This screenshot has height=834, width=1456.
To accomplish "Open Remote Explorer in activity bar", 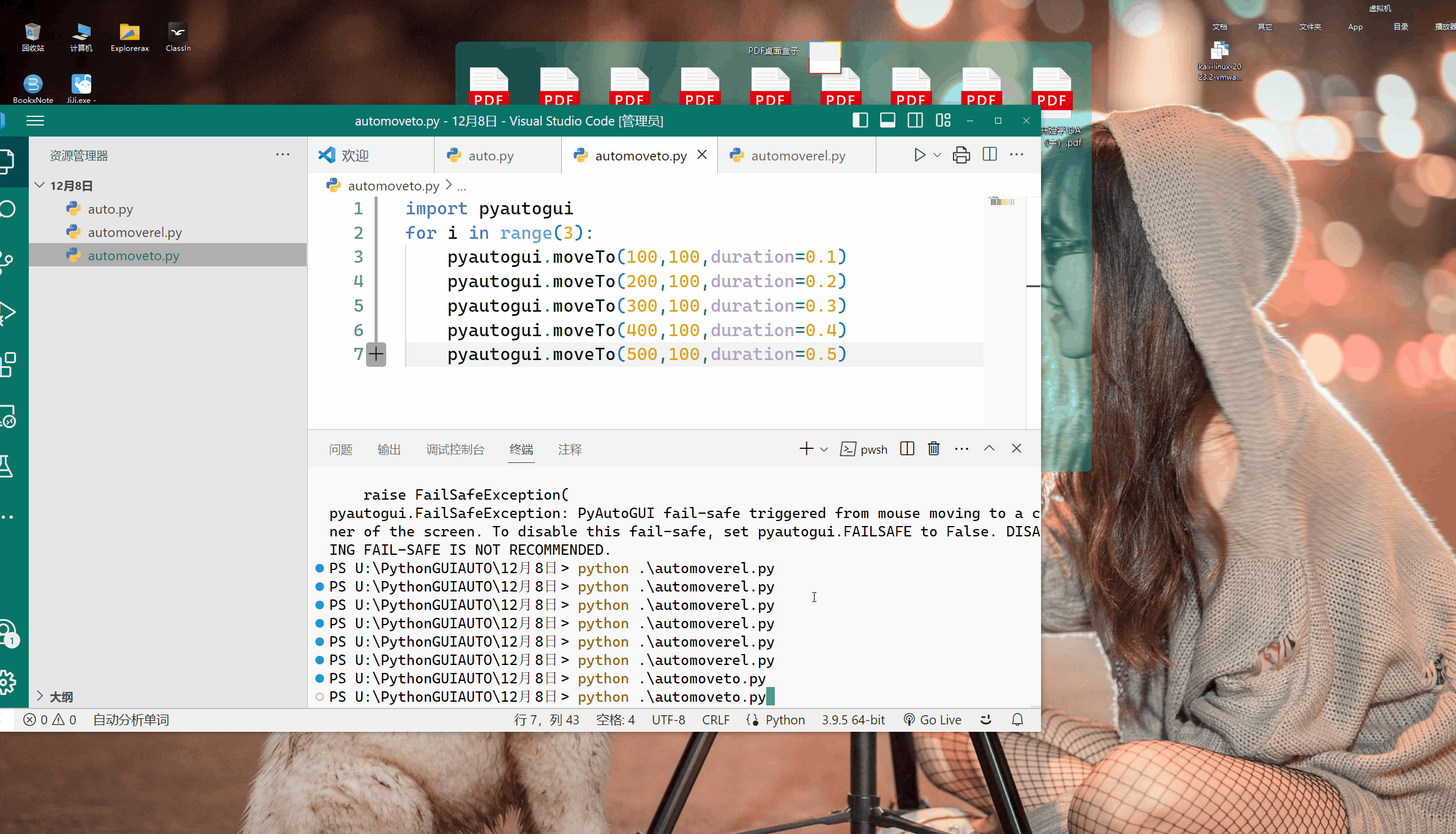I will [7, 416].
